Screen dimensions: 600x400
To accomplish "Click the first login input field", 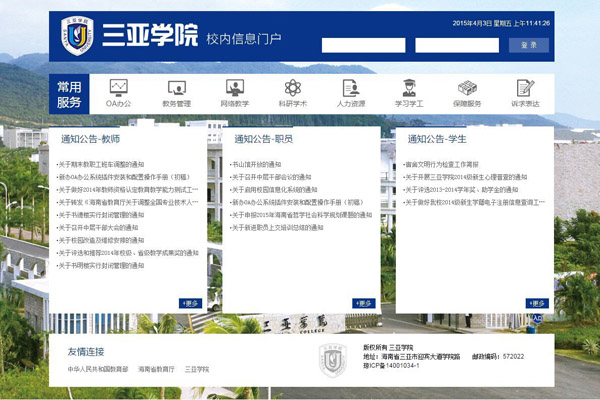I will click(363, 45).
